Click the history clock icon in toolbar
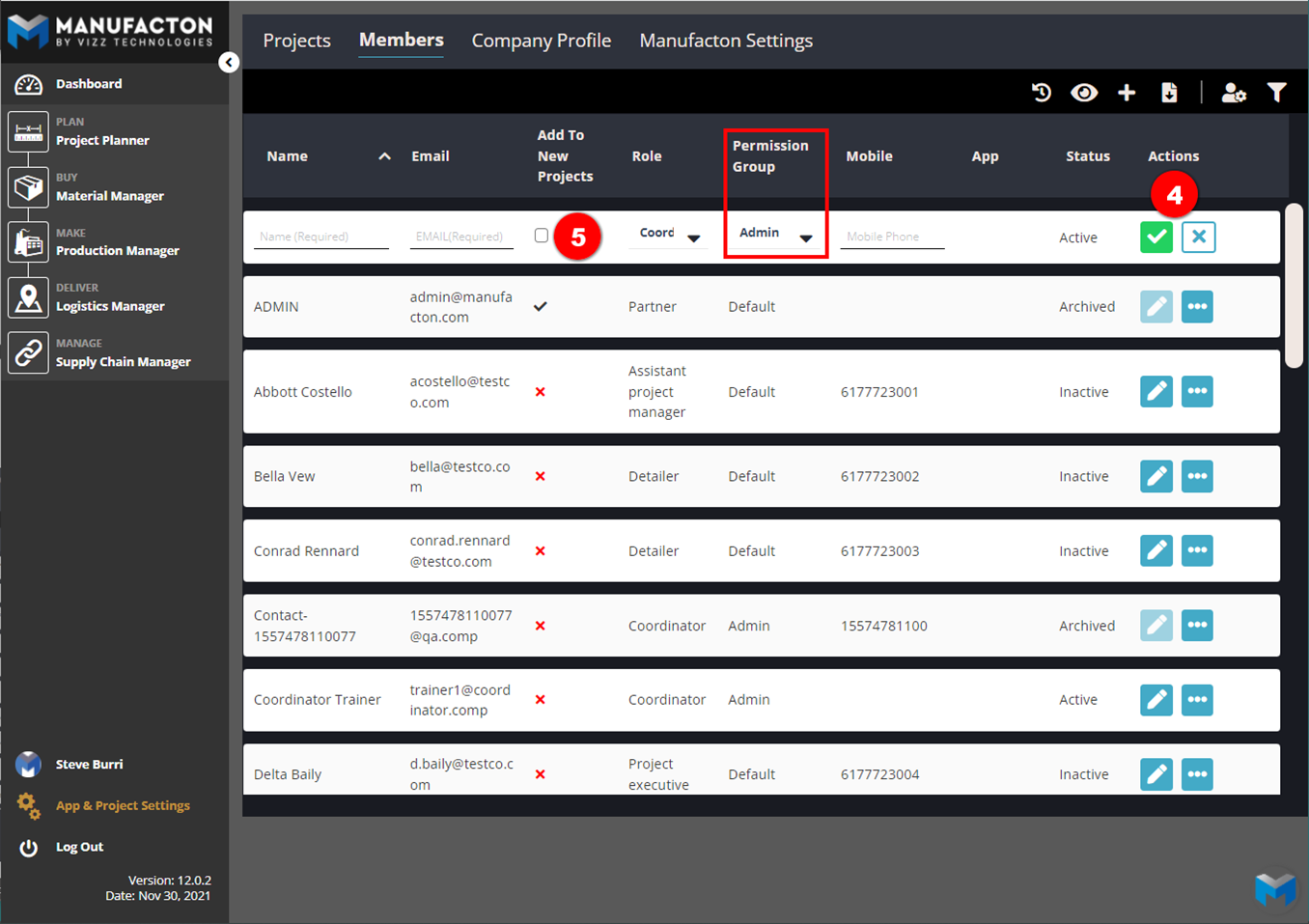Screen dimensions: 1309x924 1041,93
